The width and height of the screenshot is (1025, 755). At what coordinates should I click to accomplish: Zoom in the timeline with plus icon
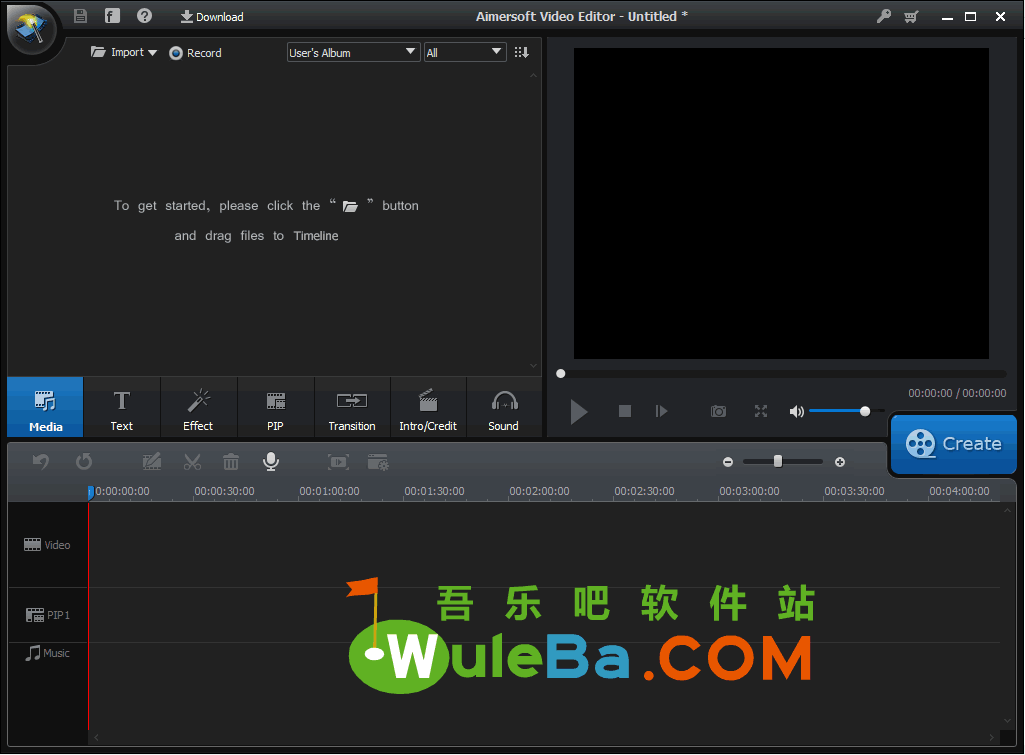840,462
